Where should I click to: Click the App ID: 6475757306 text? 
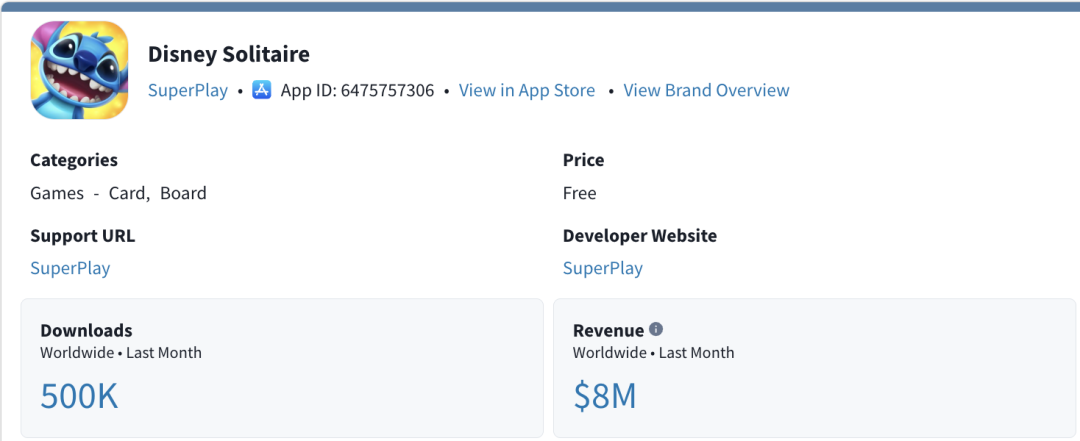click(x=357, y=90)
